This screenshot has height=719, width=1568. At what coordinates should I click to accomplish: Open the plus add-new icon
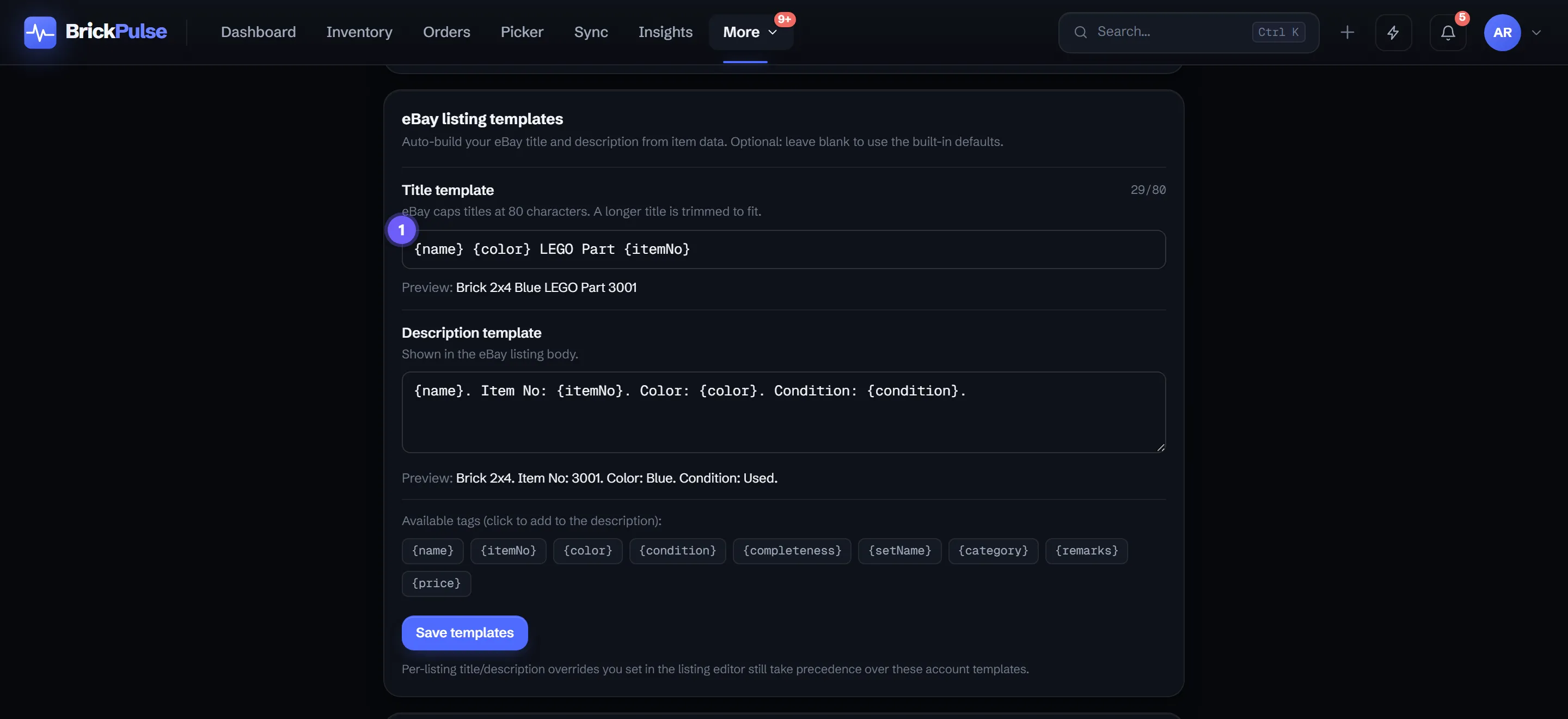pos(1347,32)
